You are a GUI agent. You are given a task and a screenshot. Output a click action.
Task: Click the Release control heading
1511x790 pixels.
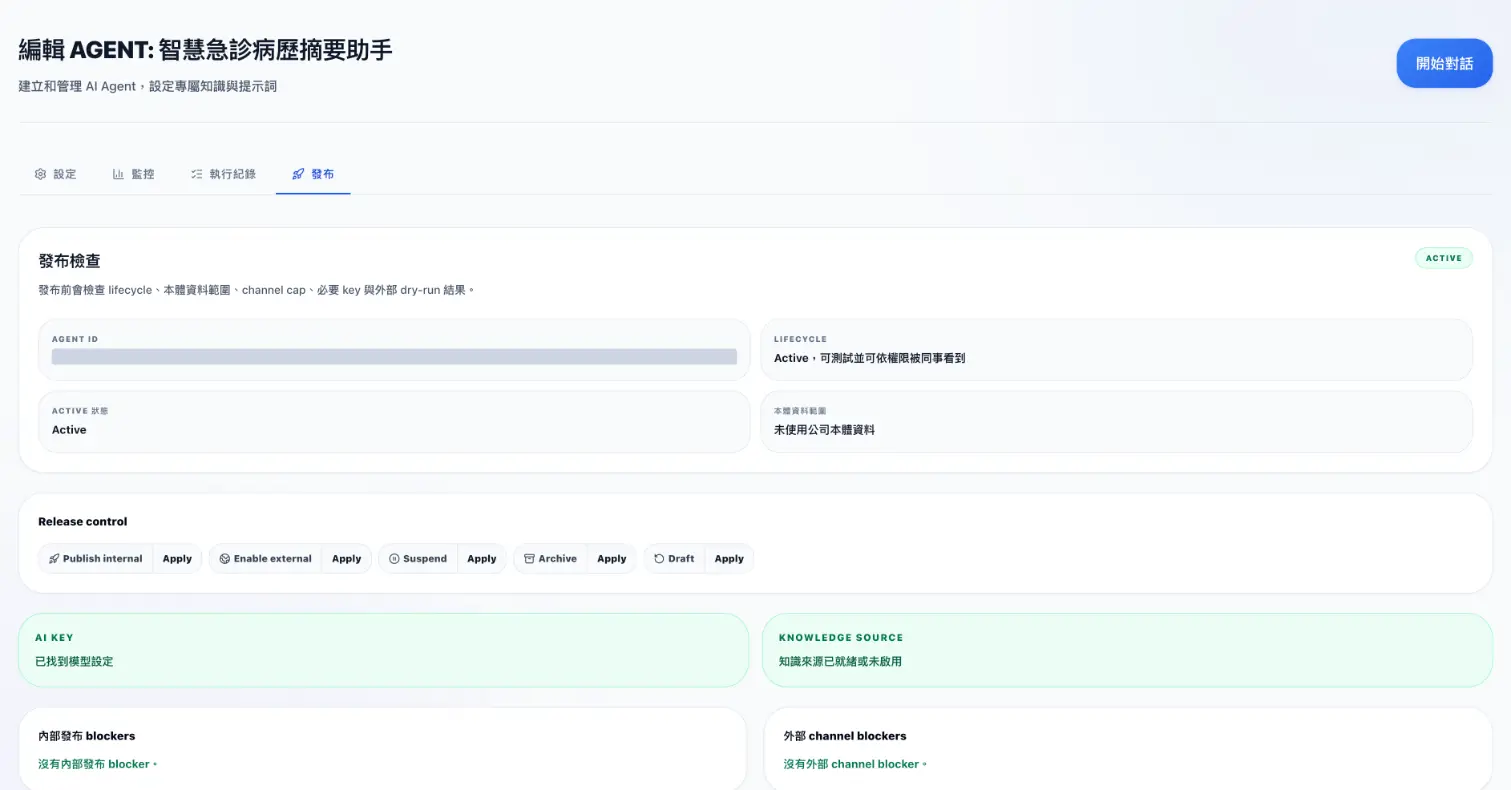(83, 521)
